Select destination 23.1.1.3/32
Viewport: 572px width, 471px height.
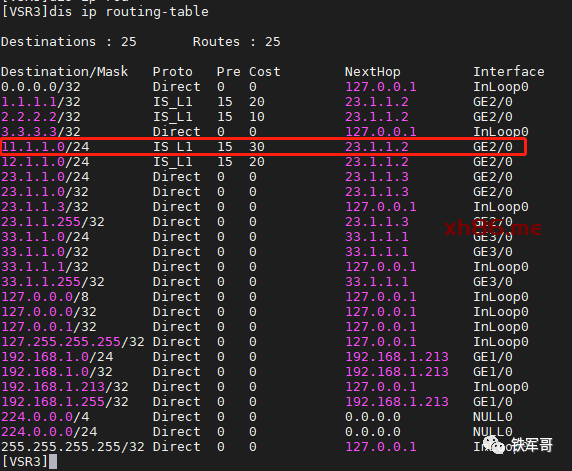[x=45, y=206]
